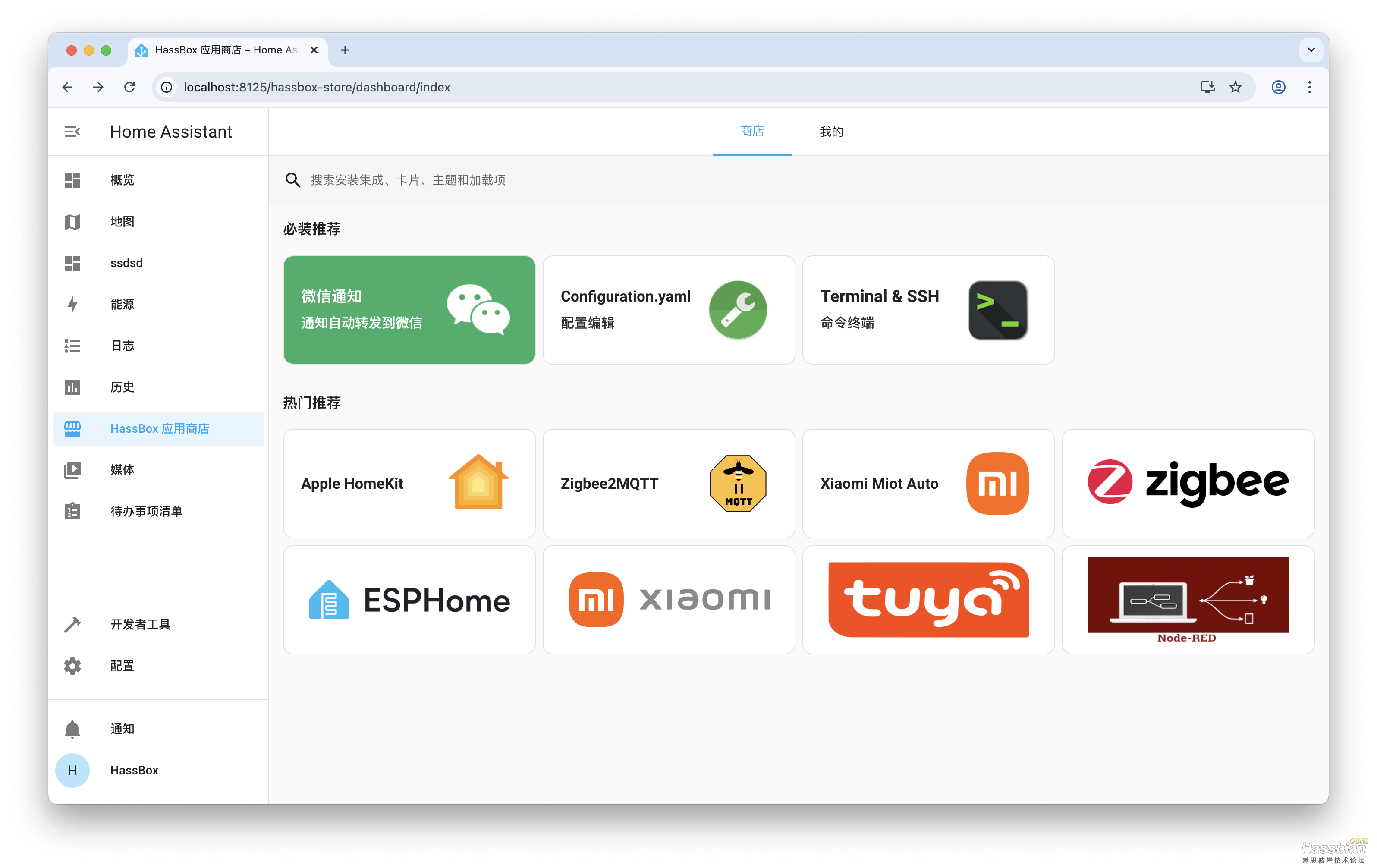Click the 热门推荐 section heading
Viewport: 1377px width, 868px height.
coord(311,403)
